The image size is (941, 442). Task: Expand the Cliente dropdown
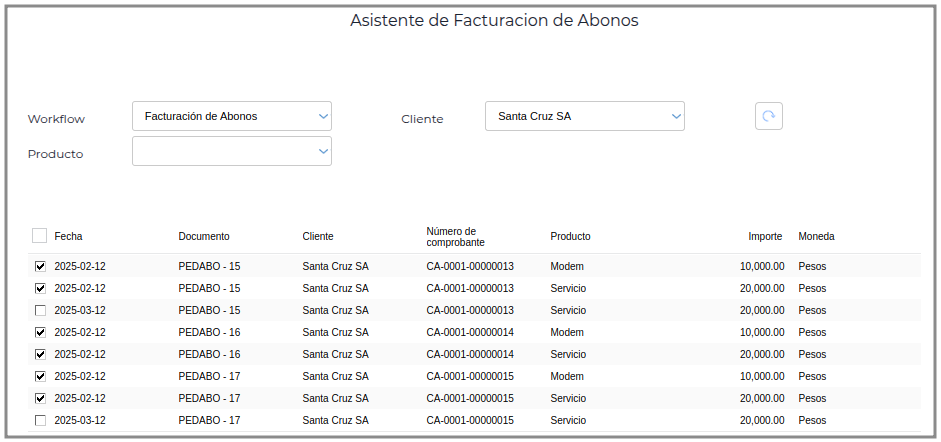pyautogui.click(x=585, y=116)
